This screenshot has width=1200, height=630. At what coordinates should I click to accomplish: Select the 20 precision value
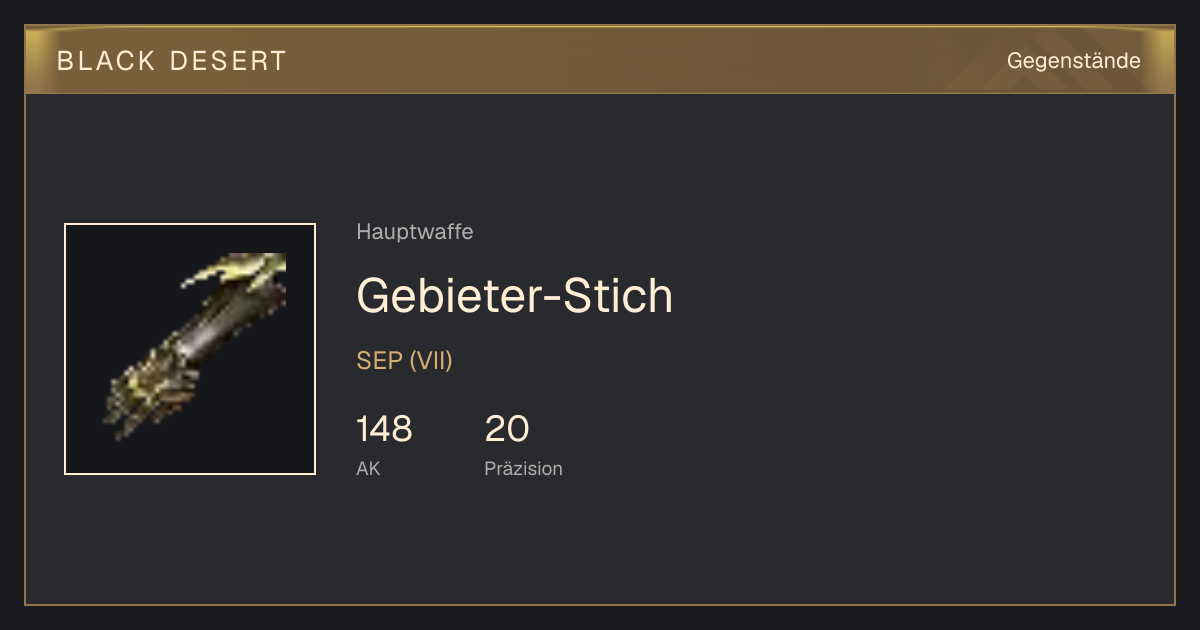pyautogui.click(x=507, y=429)
